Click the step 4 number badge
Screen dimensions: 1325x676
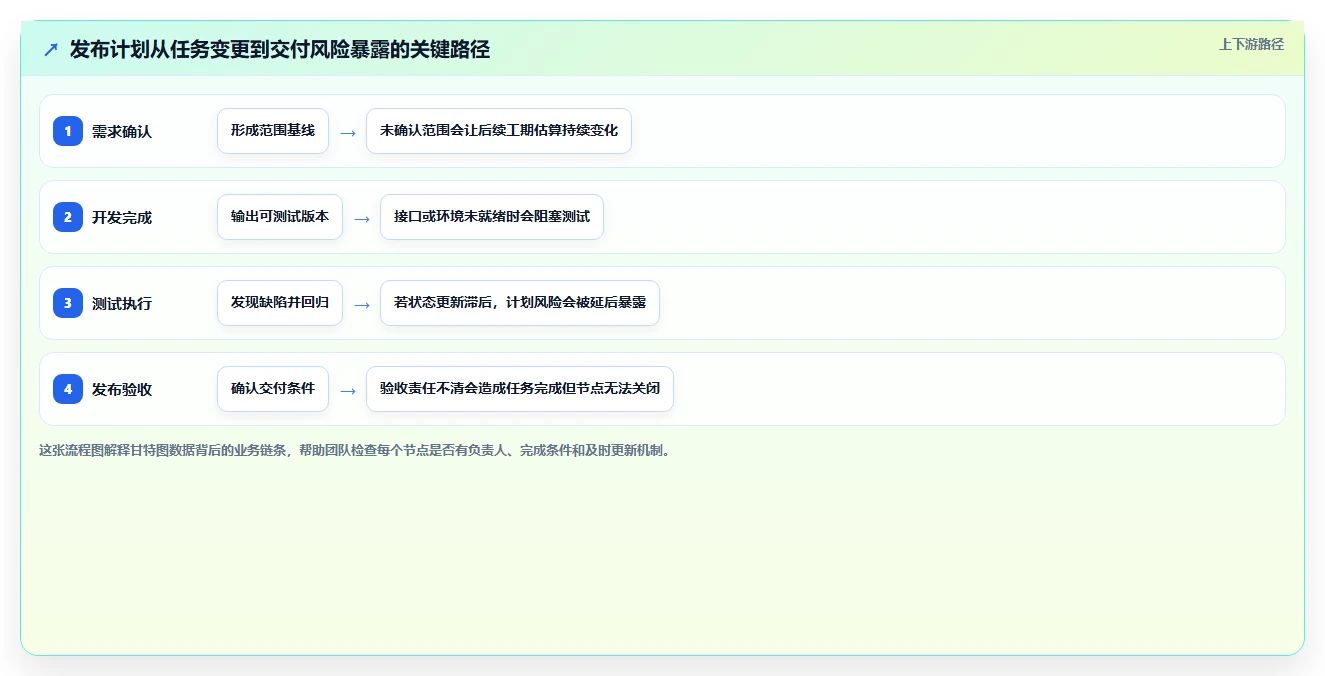click(x=68, y=389)
